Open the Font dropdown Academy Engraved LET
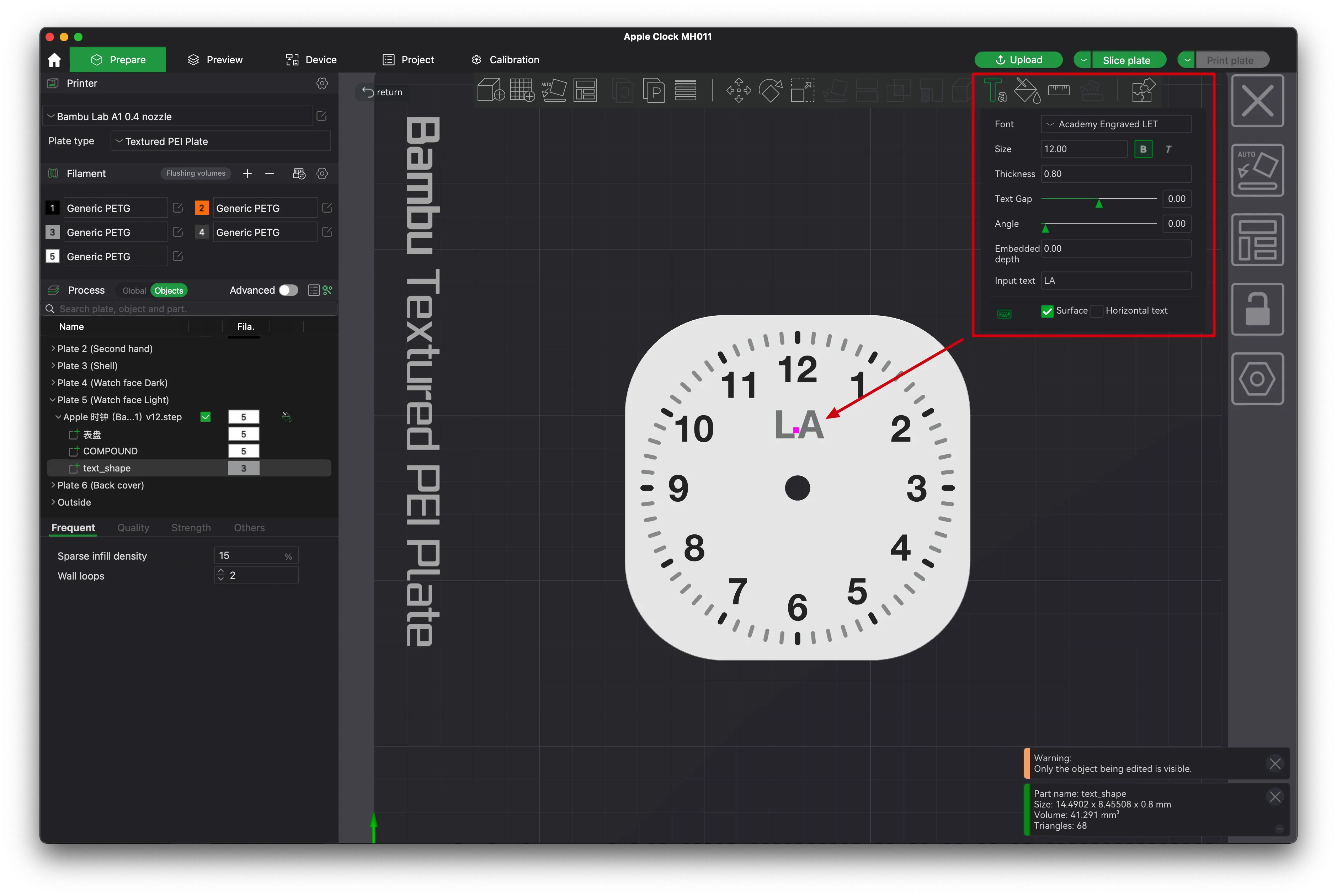Image resolution: width=1337 pixels, height=896 pixels. pyautogui.click(x=1116, y=124)
